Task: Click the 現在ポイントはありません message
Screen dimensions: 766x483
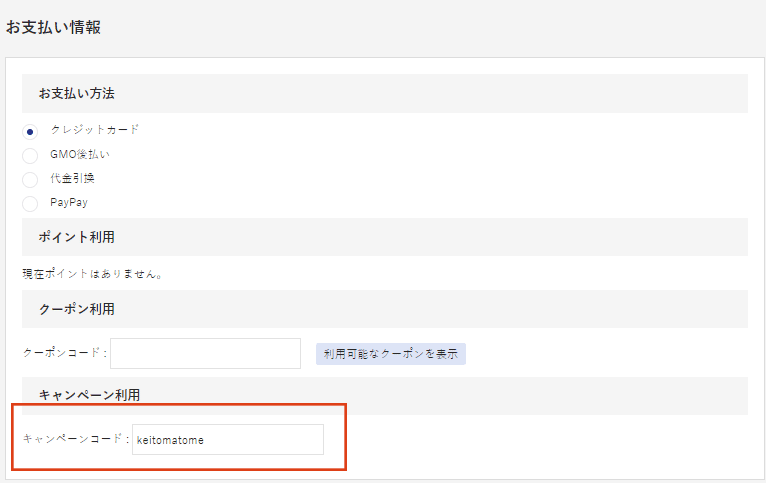Action: (93, 272)
